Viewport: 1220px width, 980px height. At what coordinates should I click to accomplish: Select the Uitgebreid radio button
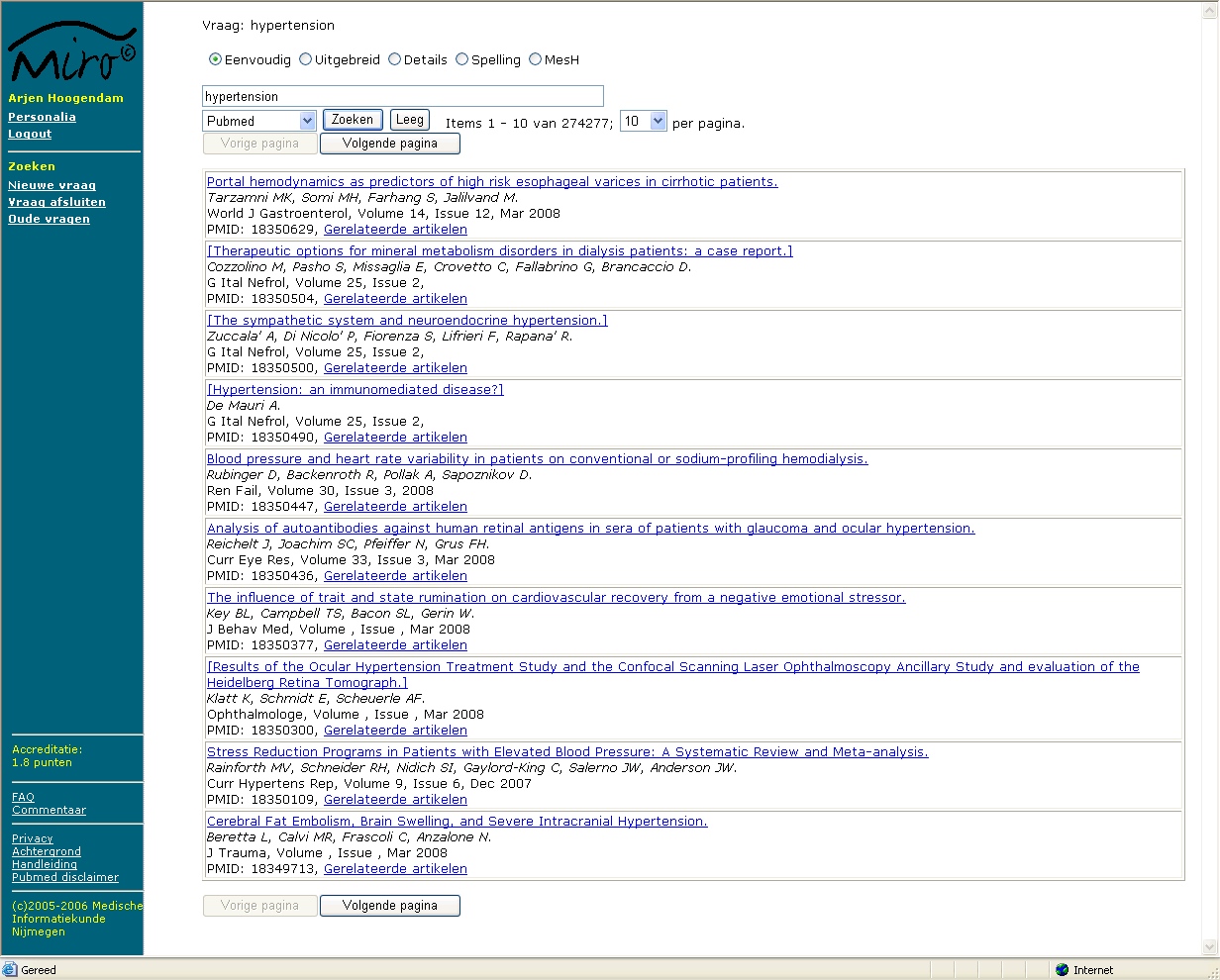[x=305, y=59]
